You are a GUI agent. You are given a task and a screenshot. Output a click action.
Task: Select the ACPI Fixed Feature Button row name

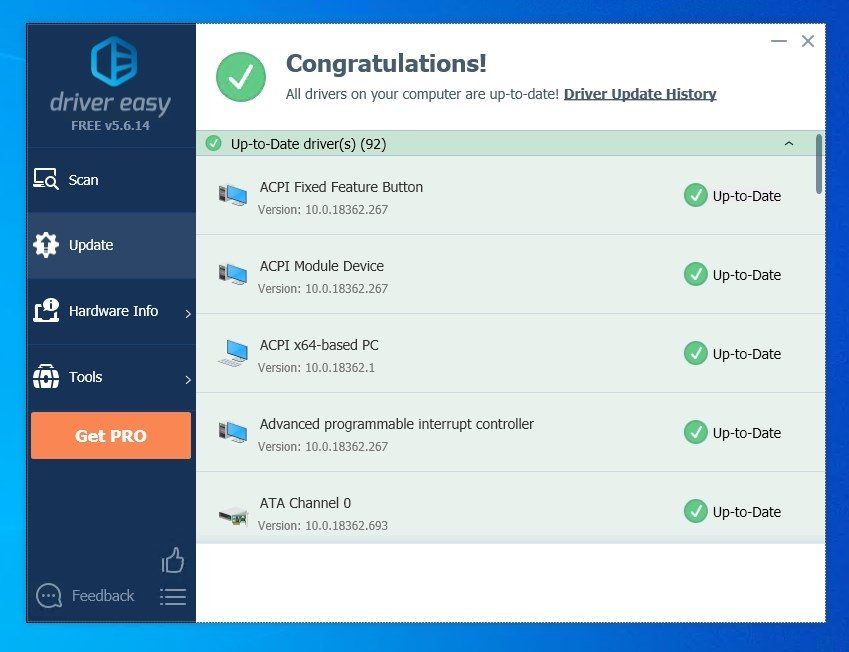[341, 187]
